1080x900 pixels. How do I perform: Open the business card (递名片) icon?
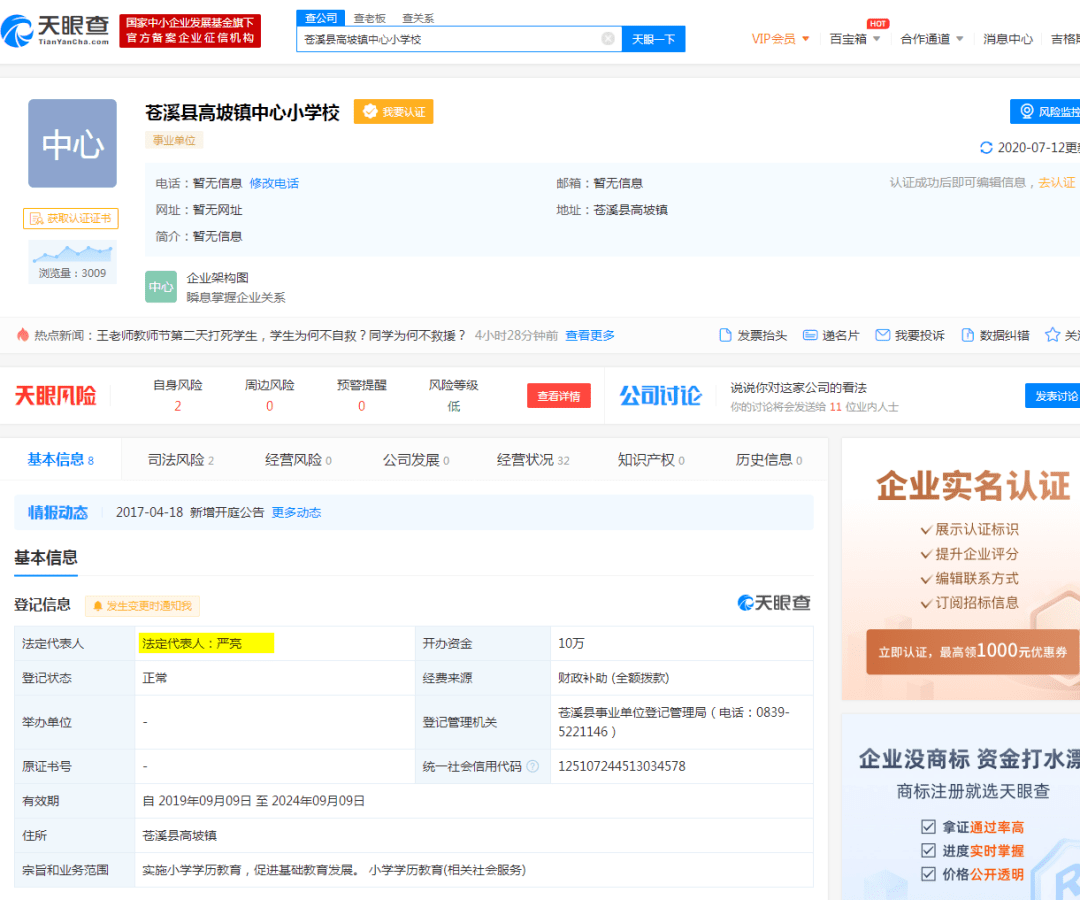(x=811, y=335)
